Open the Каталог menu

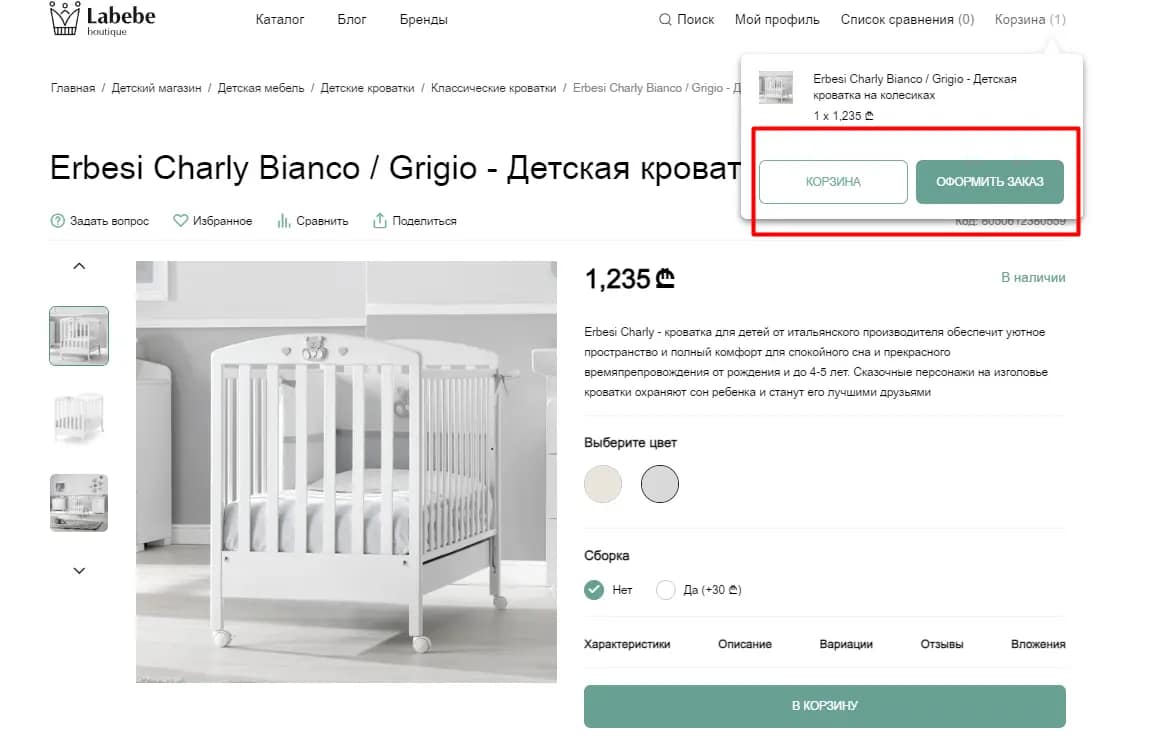tap(280, 20)
